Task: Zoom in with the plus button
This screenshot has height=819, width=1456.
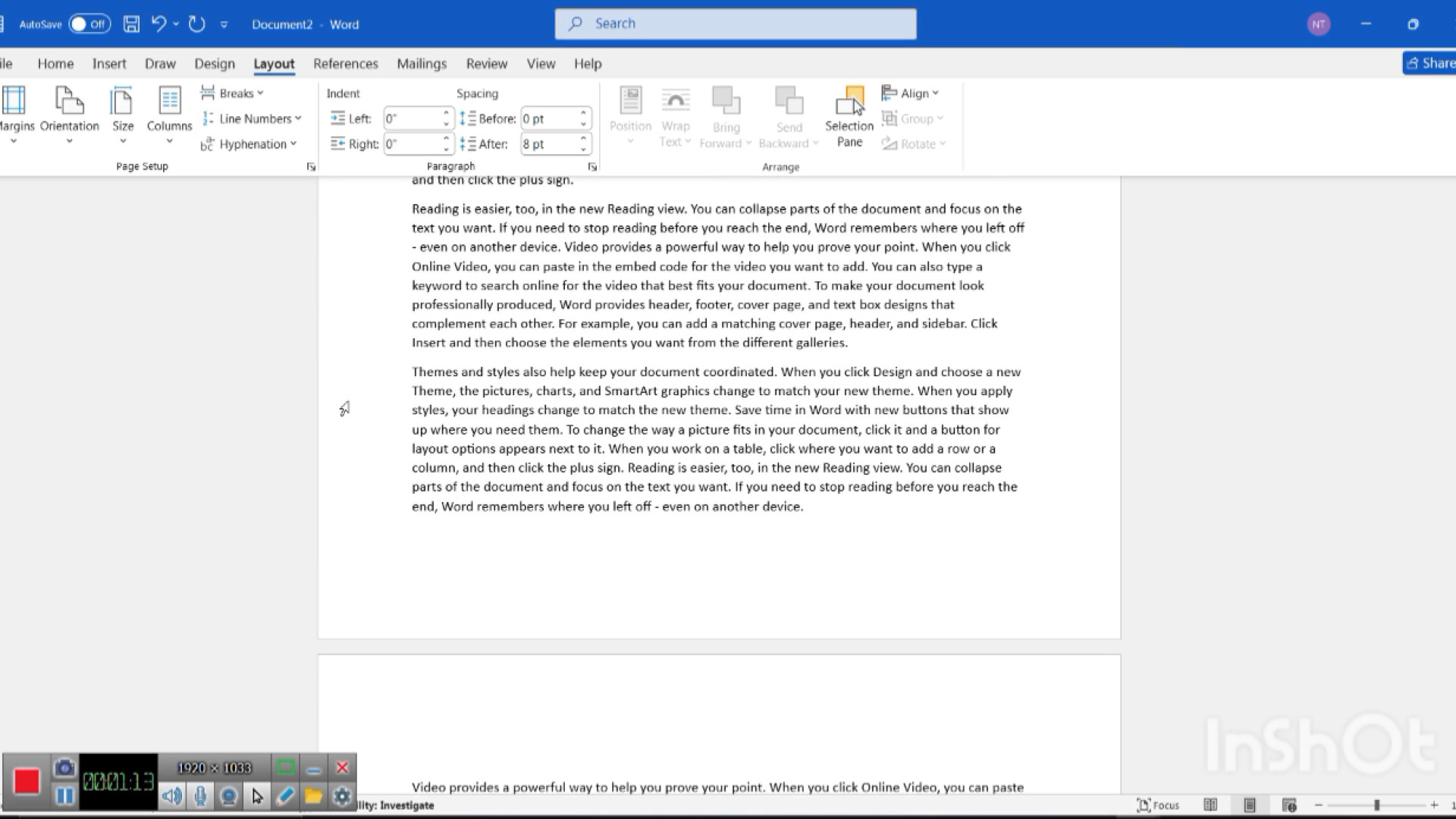Action: point(1434,805)
